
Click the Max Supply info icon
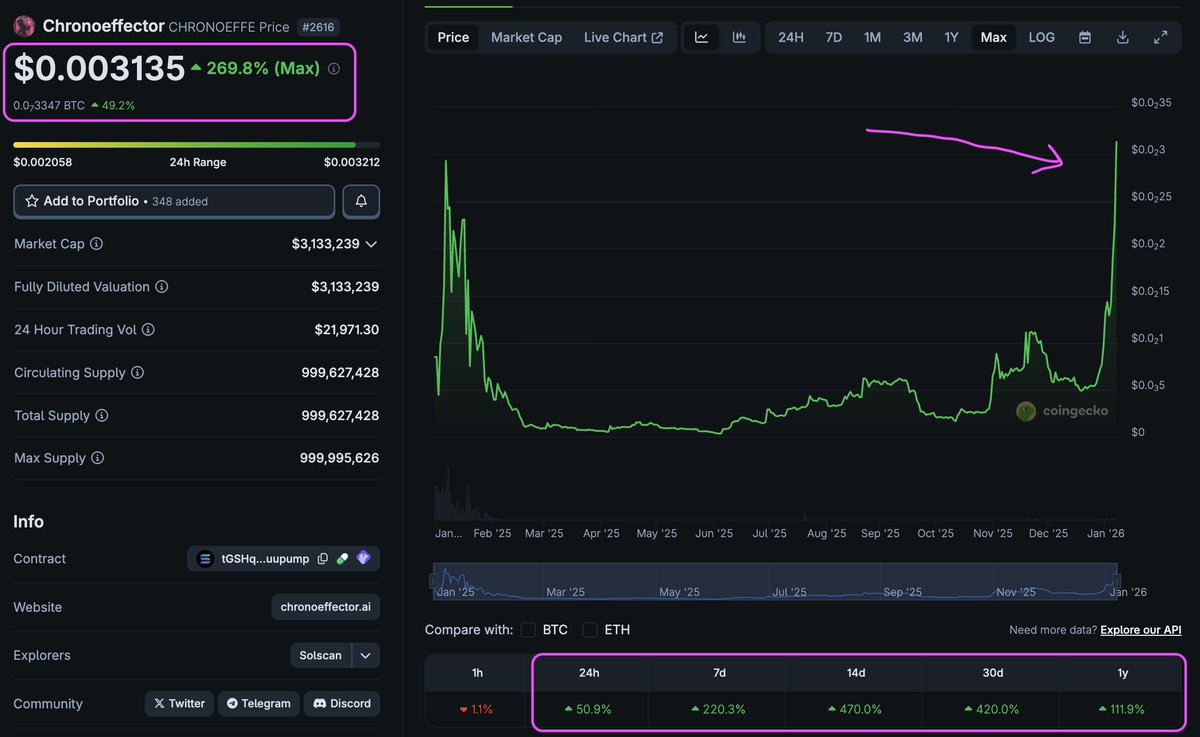click(97, 459)
